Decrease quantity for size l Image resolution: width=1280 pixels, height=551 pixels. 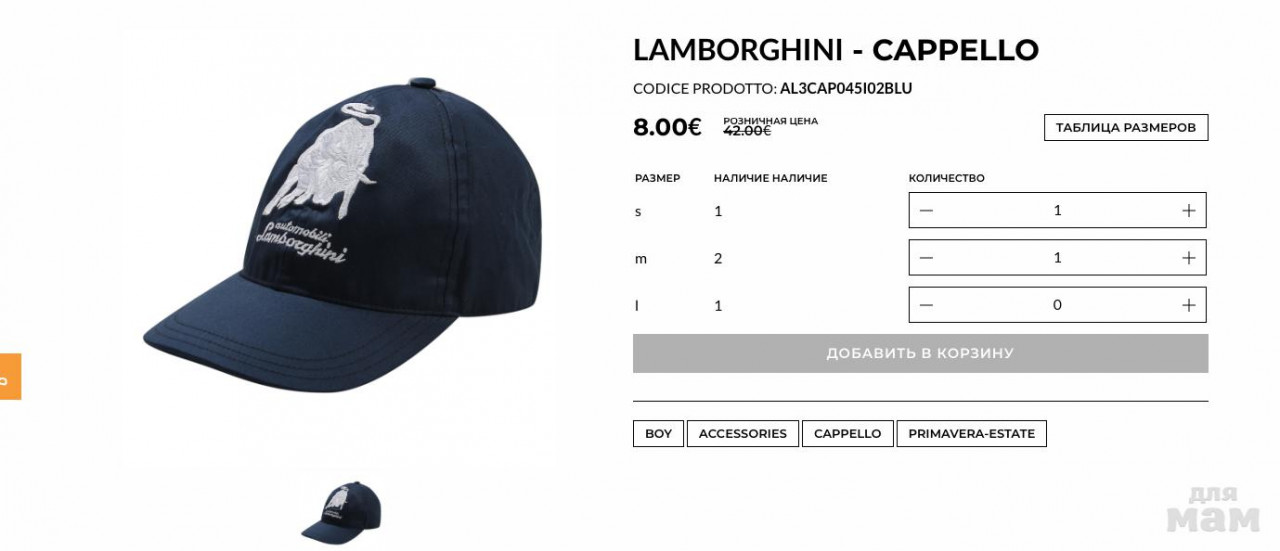coord(926,305)
